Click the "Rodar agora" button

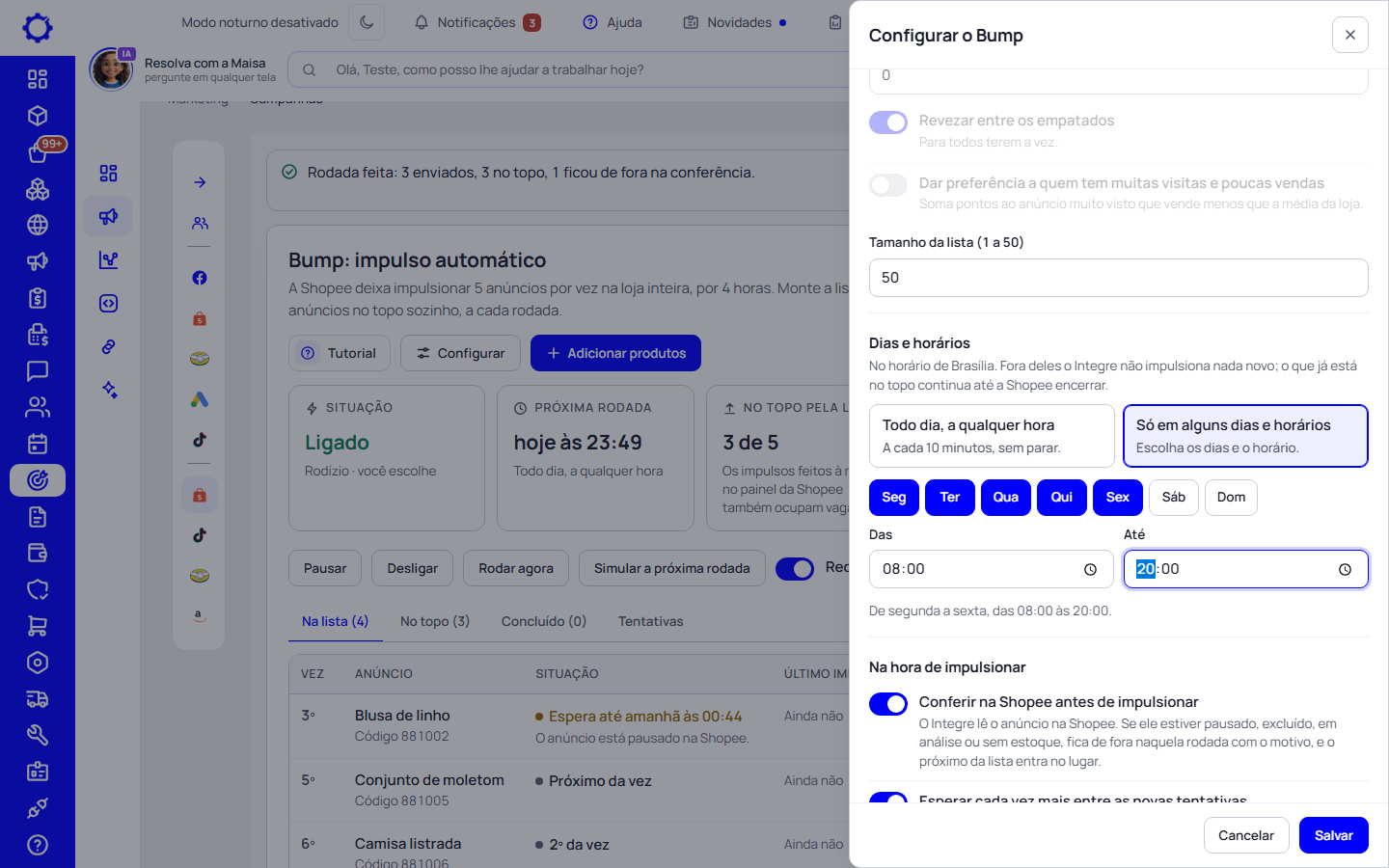pos(516,568)
